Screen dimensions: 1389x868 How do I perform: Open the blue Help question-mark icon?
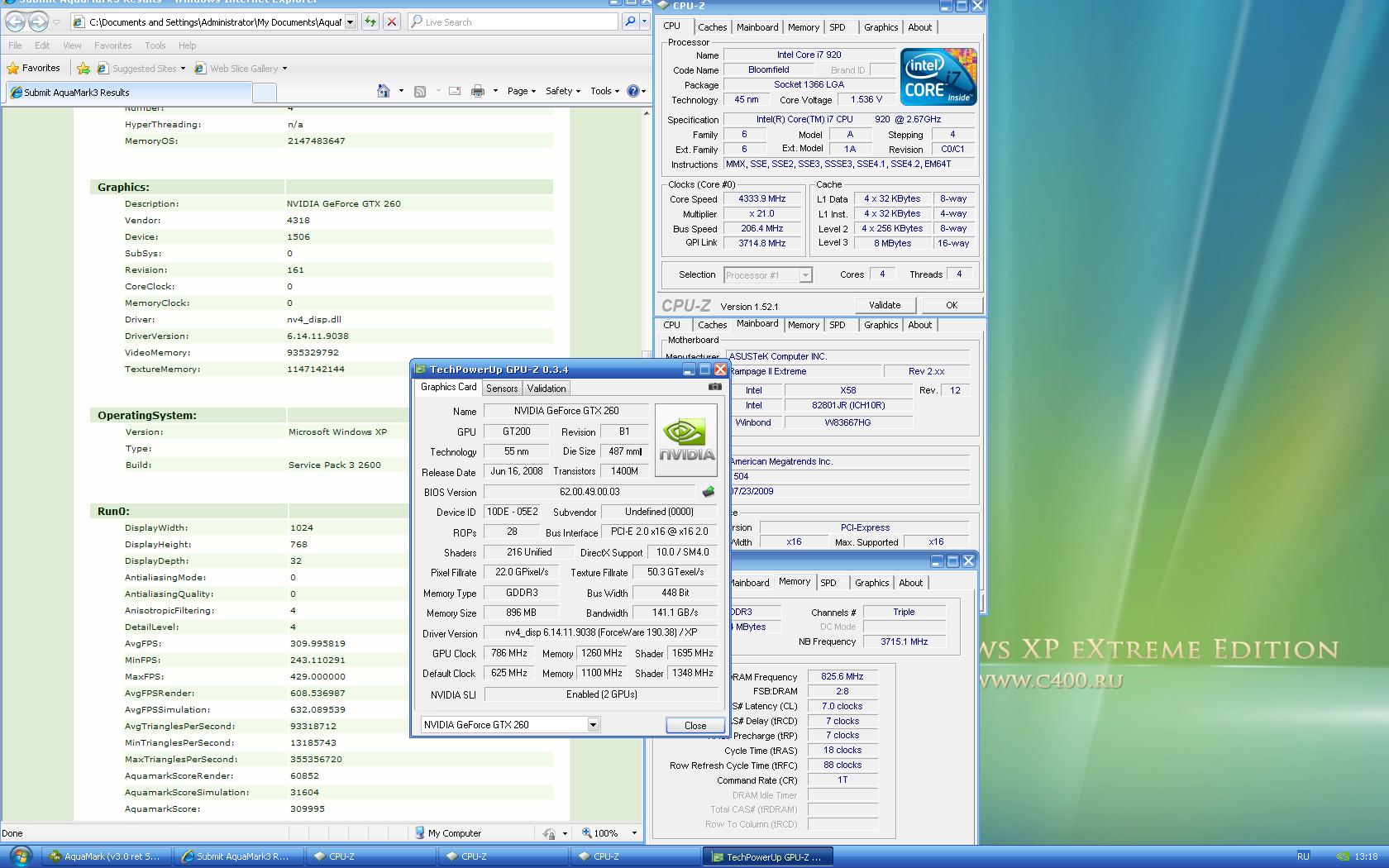click(x=632, y=91)
